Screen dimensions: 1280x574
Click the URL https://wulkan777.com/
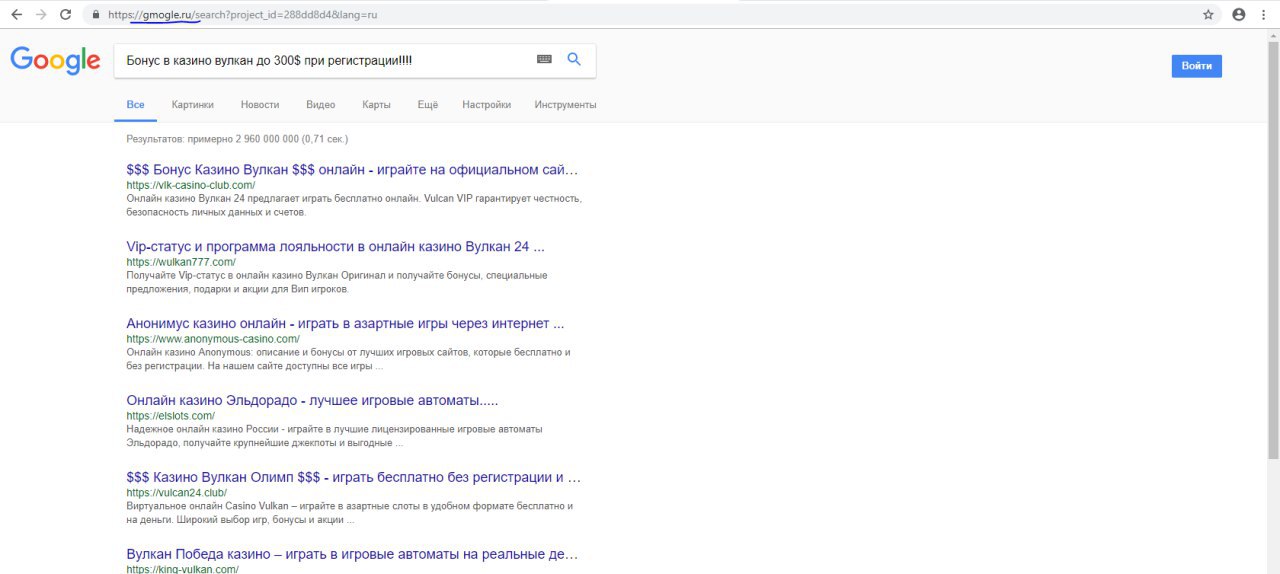pos(181,262)
